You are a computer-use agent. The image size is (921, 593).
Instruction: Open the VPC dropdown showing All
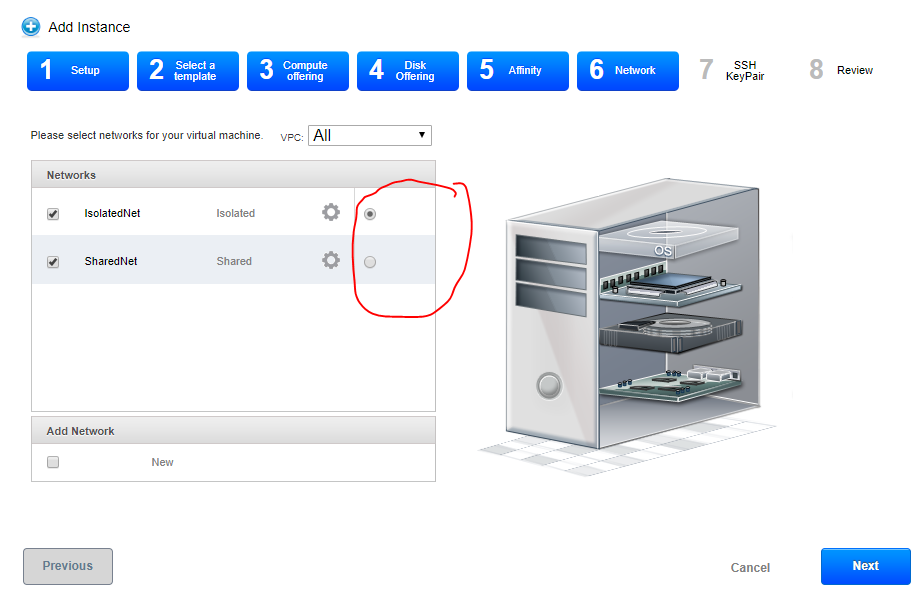tap(369, 136)
